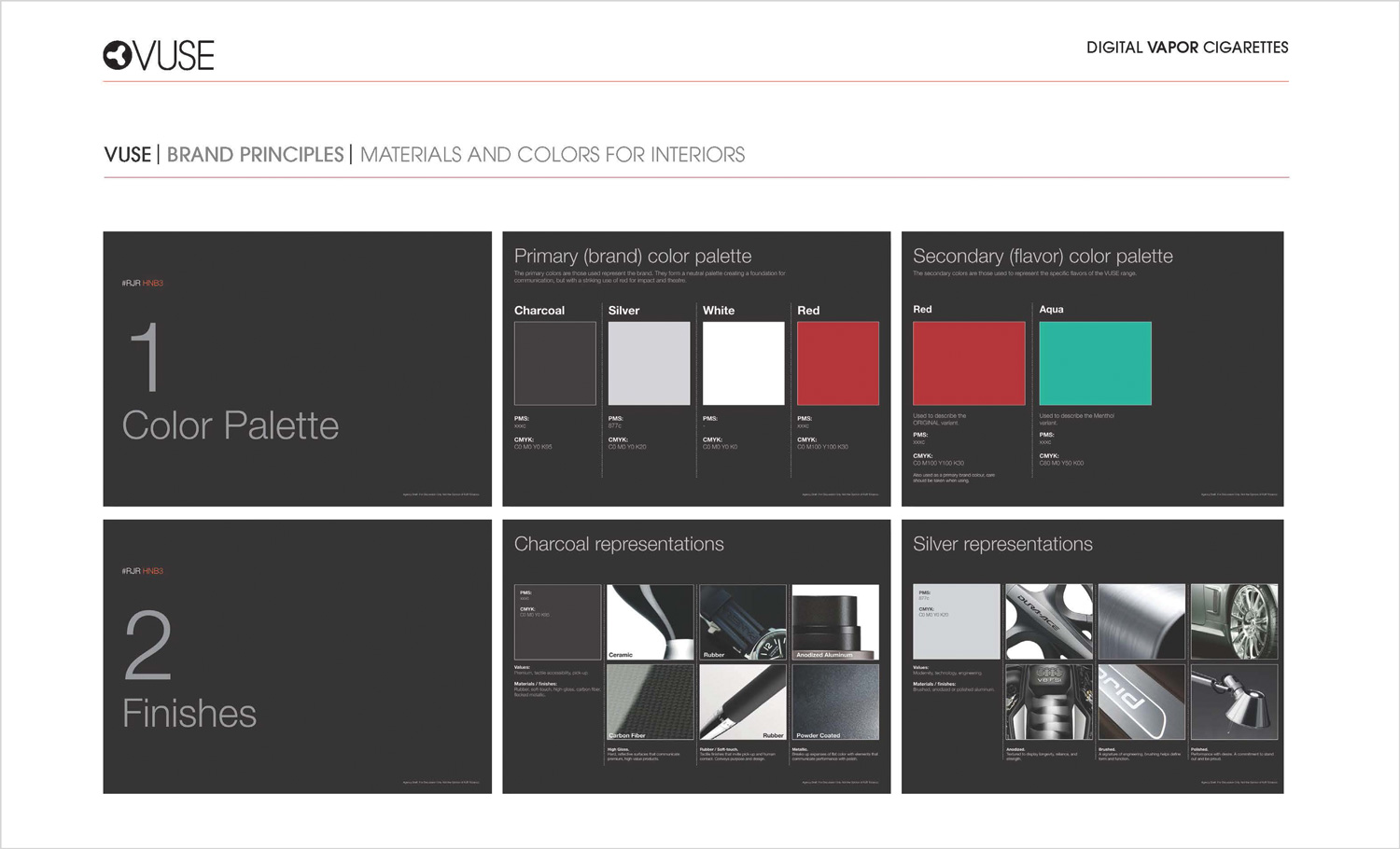
Task: Open the '1 Color Palette' section slide
Action: [x=297, y=369]
